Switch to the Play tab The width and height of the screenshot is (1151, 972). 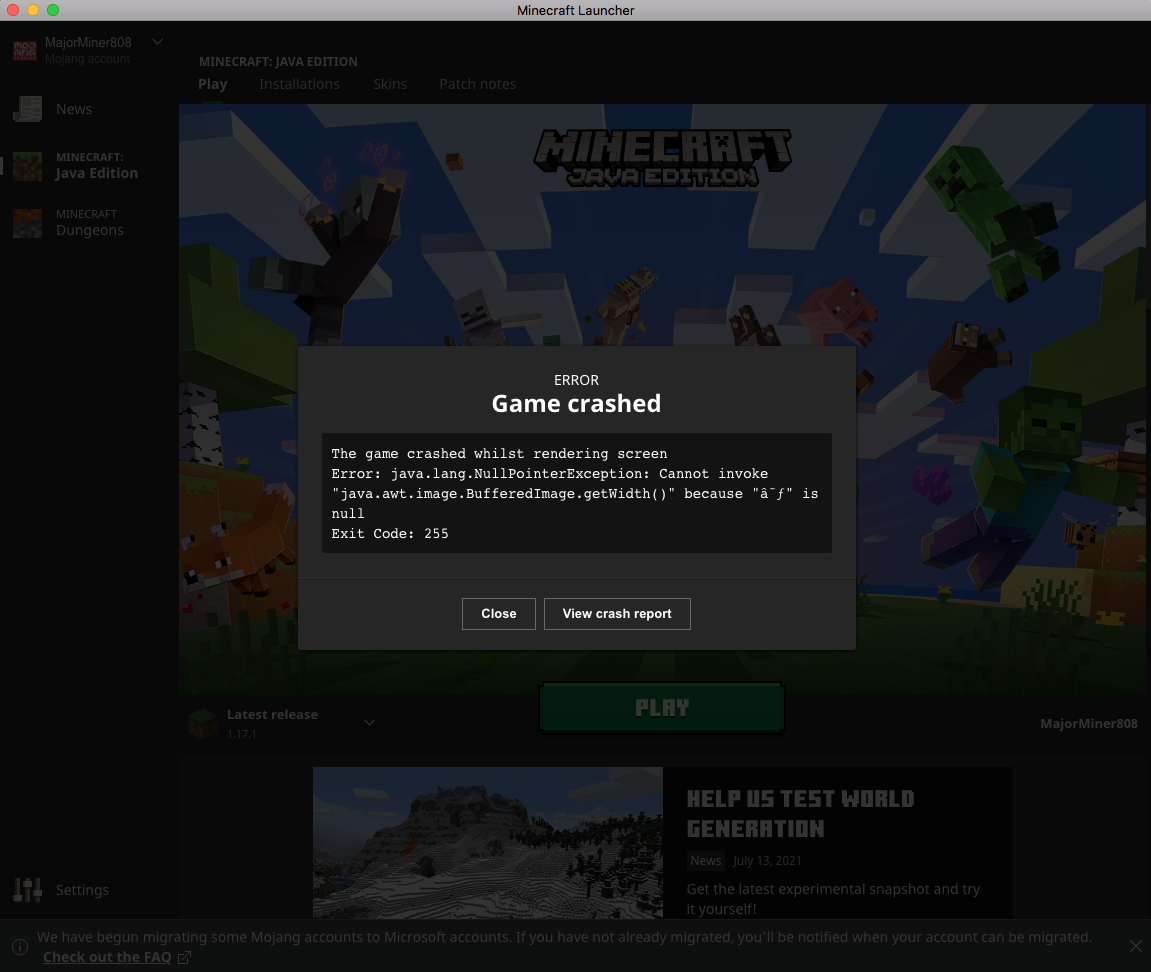pos(212,84)
